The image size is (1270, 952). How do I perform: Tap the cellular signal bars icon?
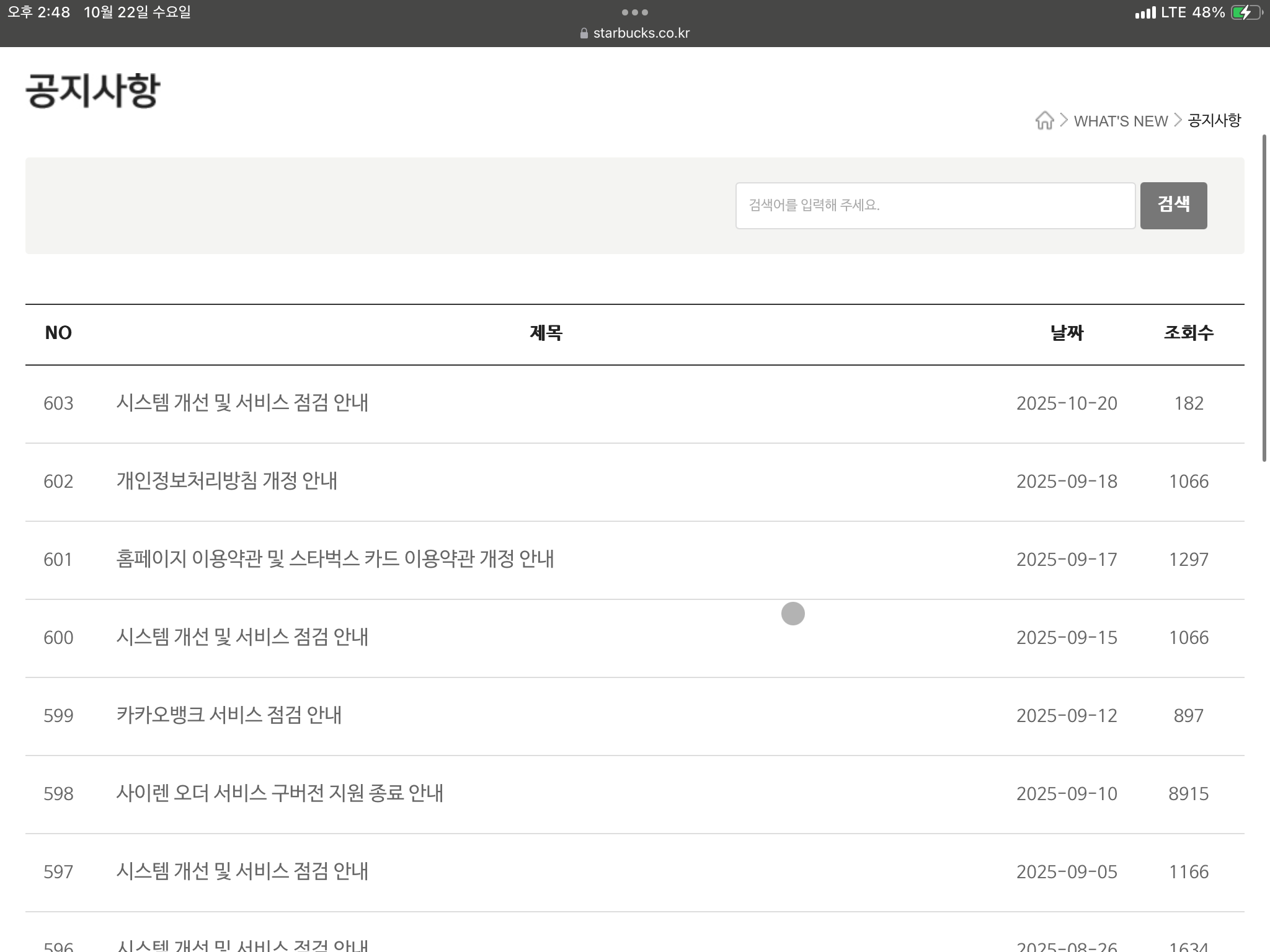click(1145, 12)
